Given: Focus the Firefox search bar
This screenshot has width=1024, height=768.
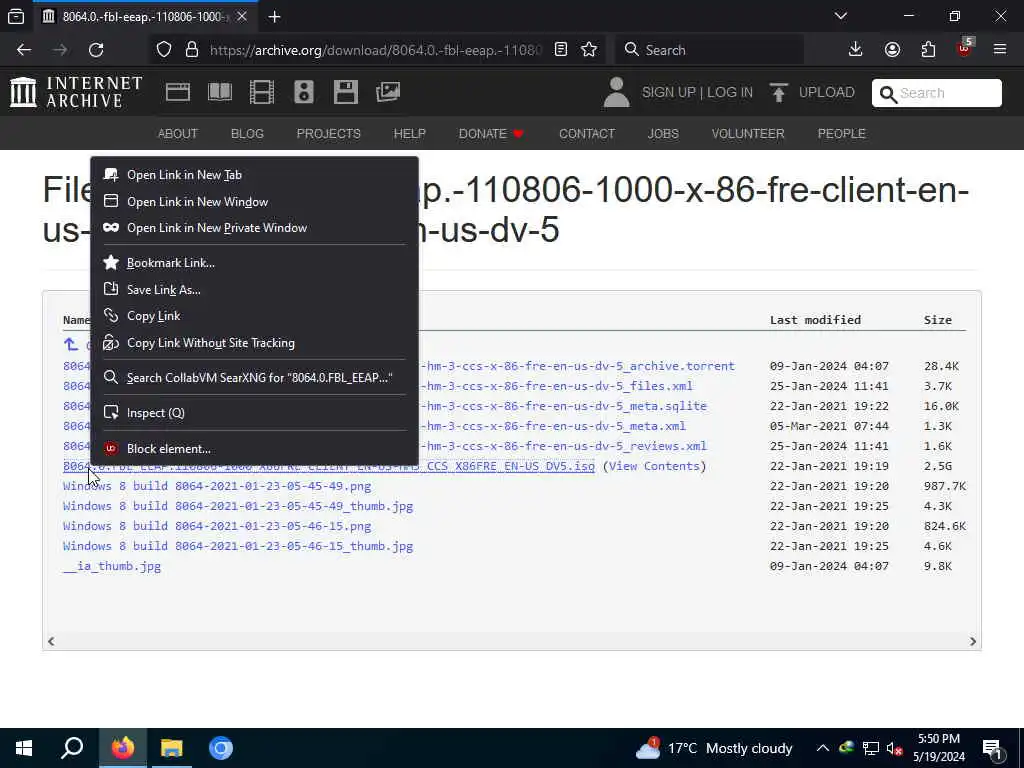Looking at the screenshot, I should click(x=709, y=50).
